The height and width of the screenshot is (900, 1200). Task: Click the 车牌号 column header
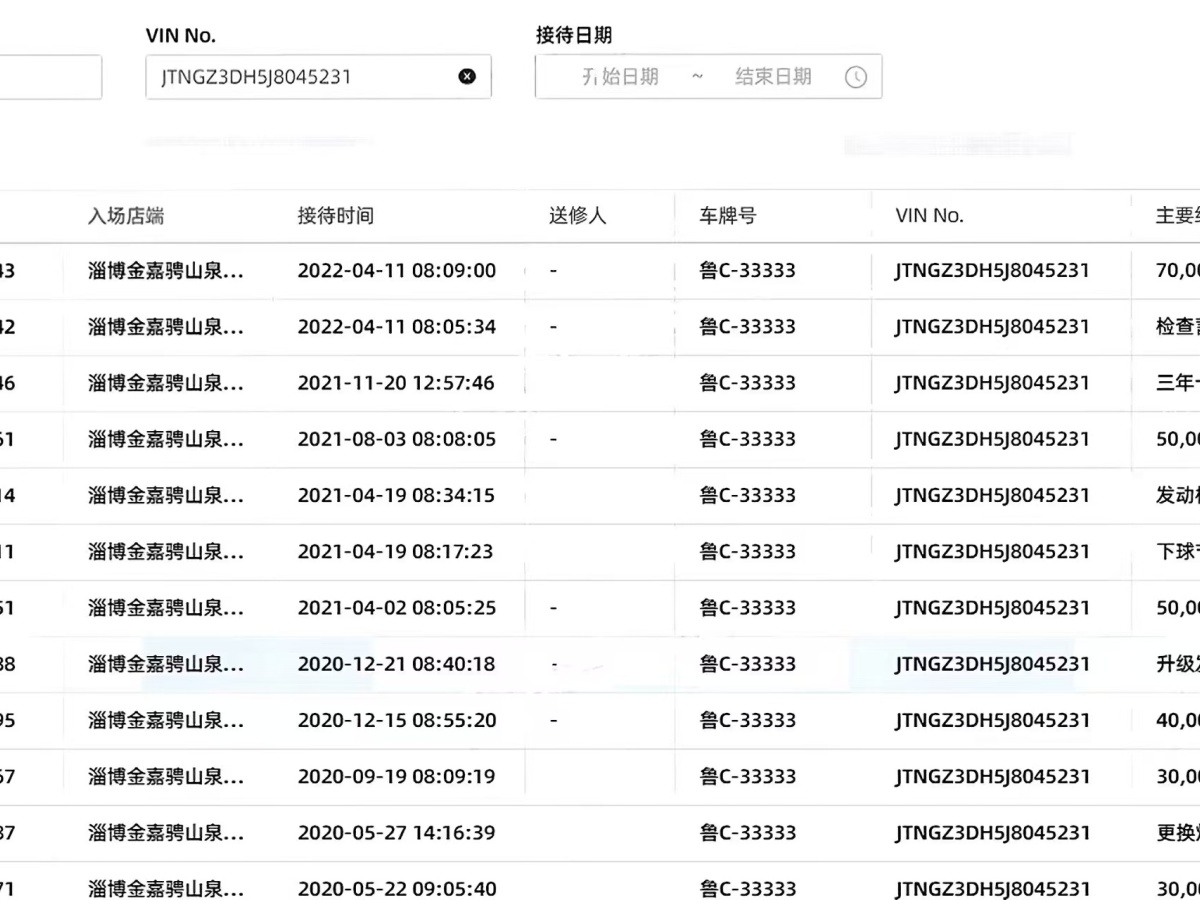pyautogui.click(x=728, y=216)
